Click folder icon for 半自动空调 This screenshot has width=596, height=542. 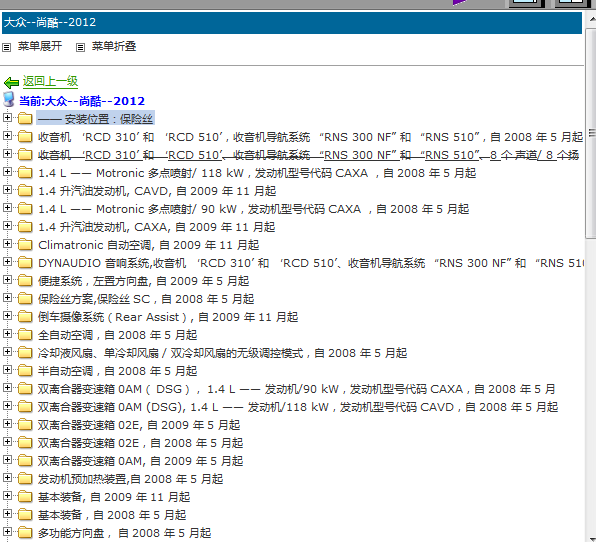pyautogui.click(x=25, y=371)
